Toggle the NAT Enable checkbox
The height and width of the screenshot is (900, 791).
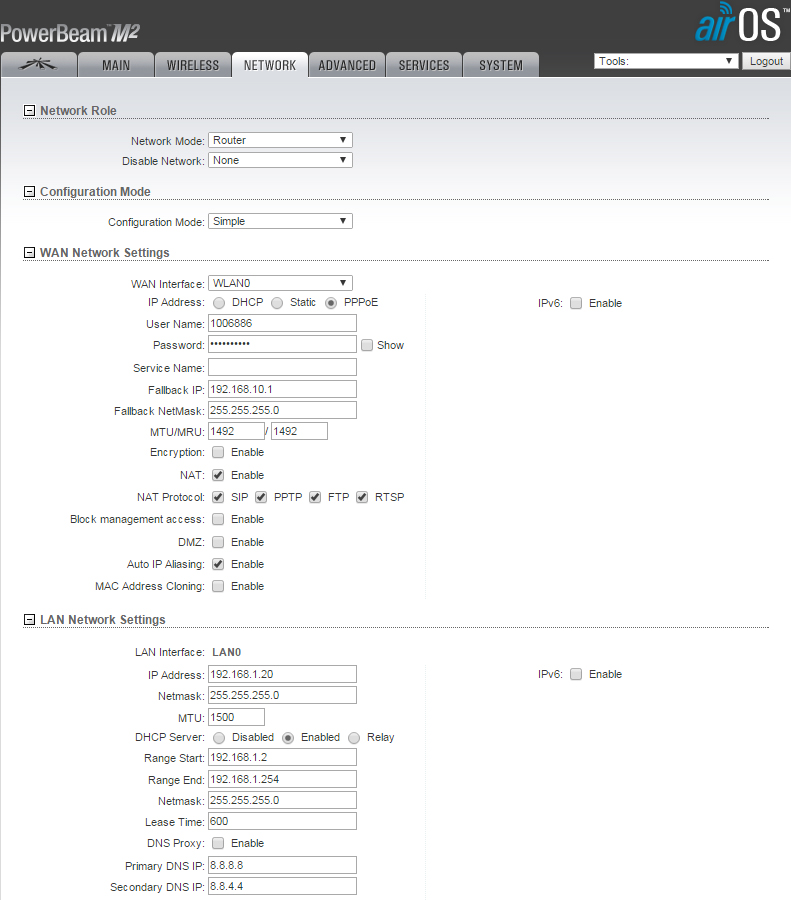(218, 475)
